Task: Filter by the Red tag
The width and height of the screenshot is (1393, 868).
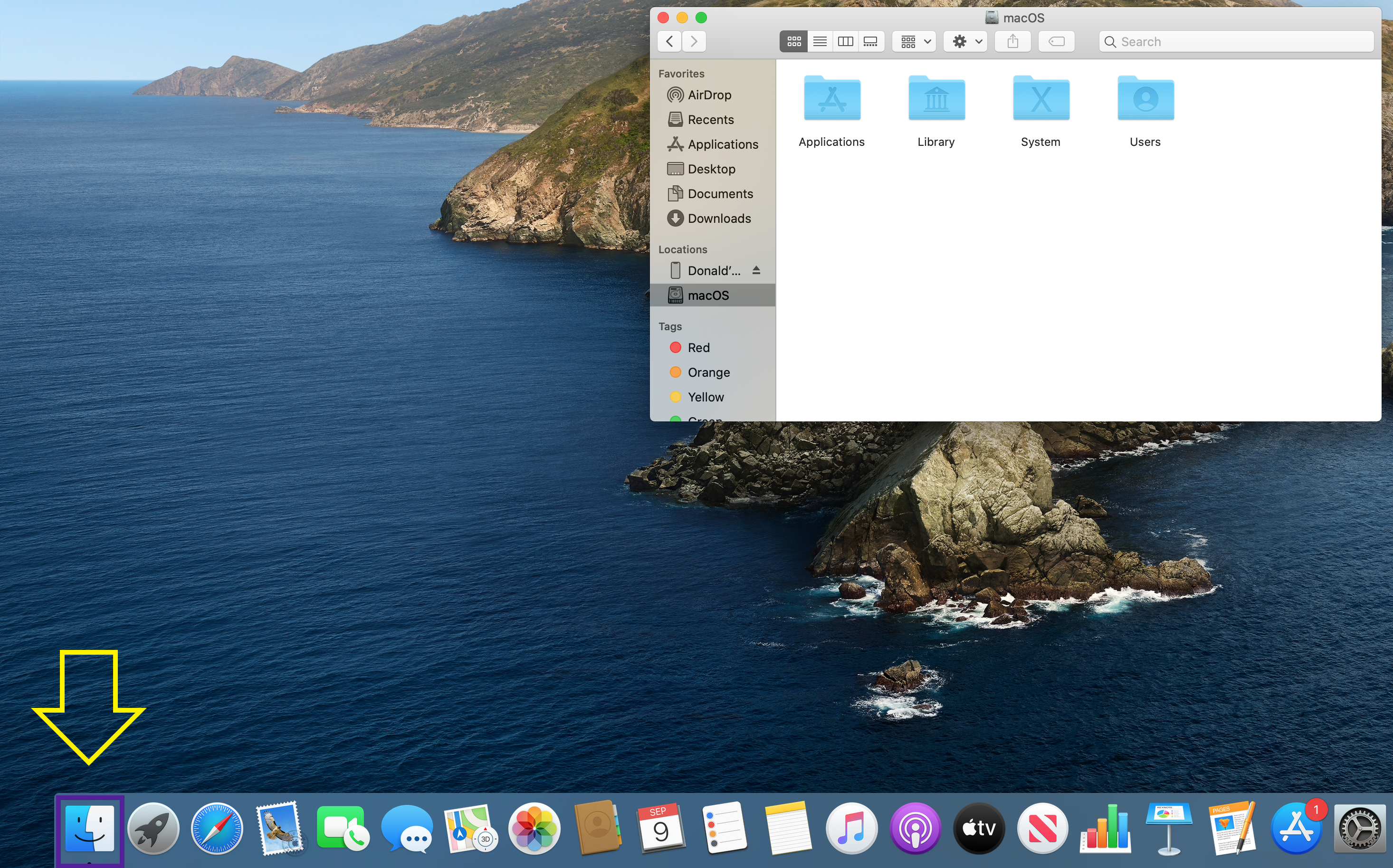Action: pyautogui.click(x=712, y=347)
